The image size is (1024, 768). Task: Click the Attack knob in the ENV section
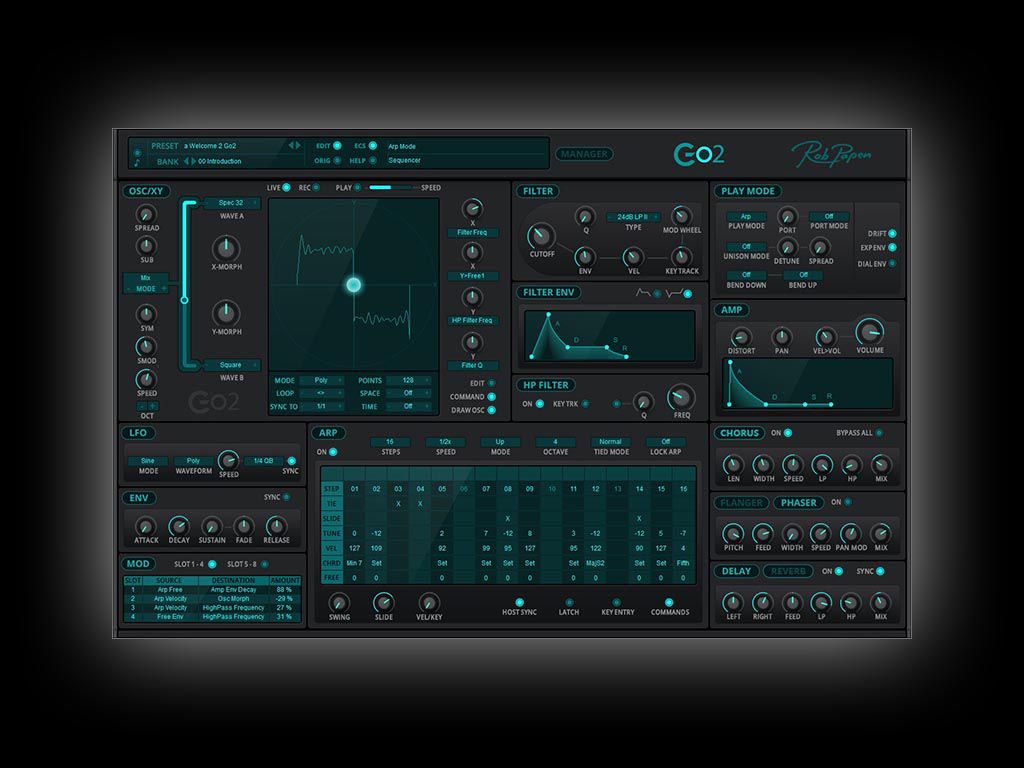(x=145, y=528)
